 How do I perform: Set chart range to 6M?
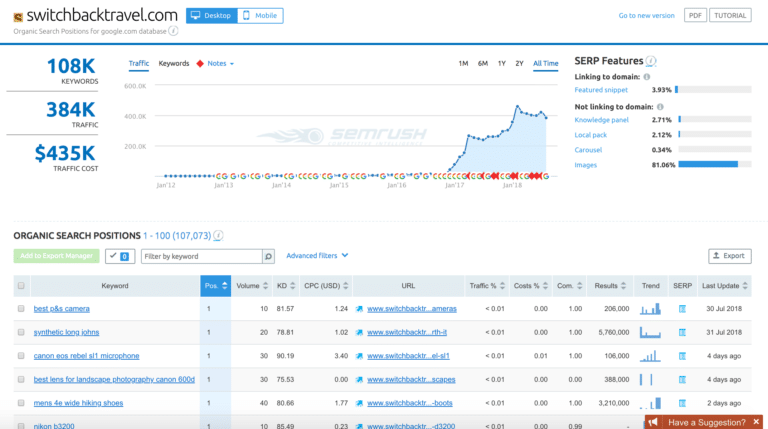[483, 64]
